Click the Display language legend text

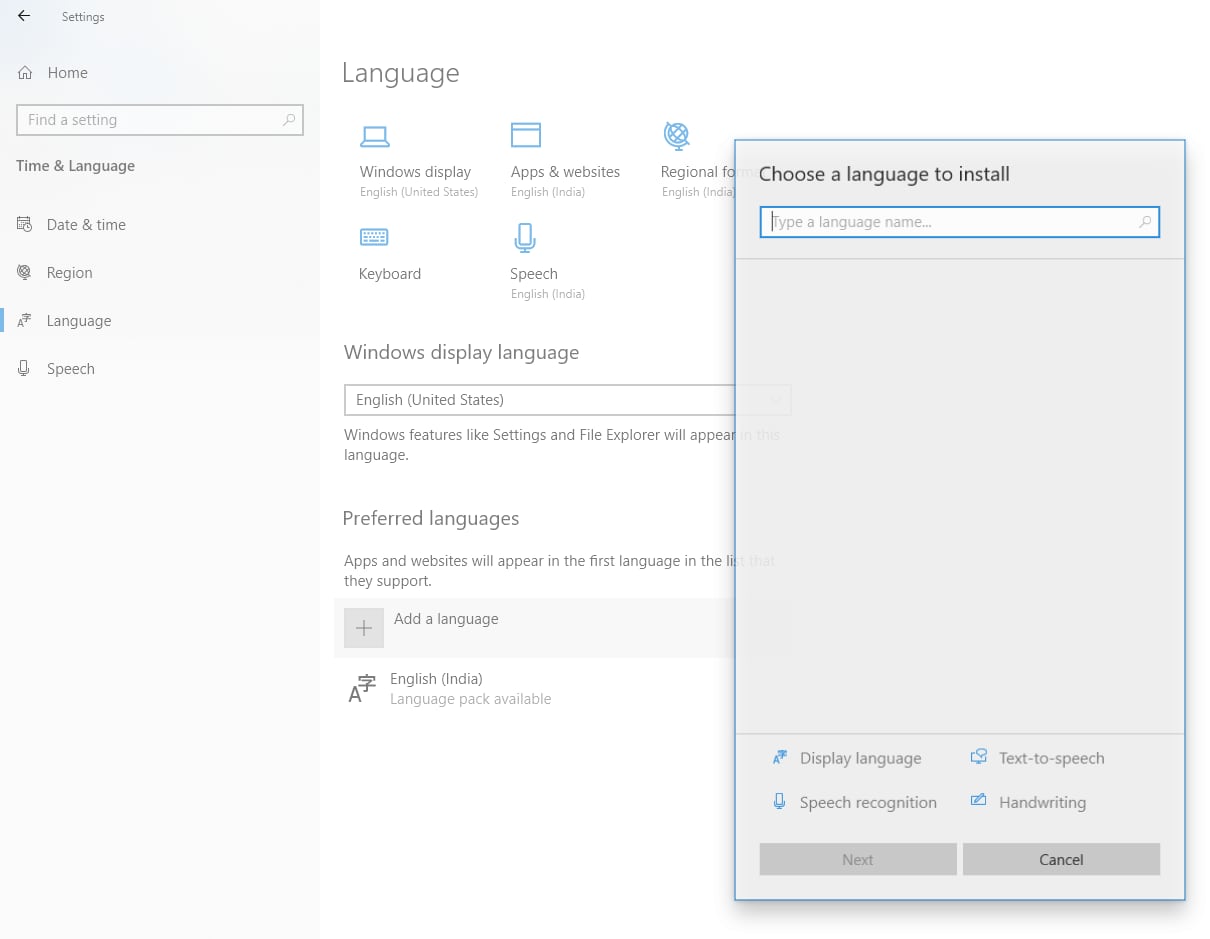[x=861, y=758]
